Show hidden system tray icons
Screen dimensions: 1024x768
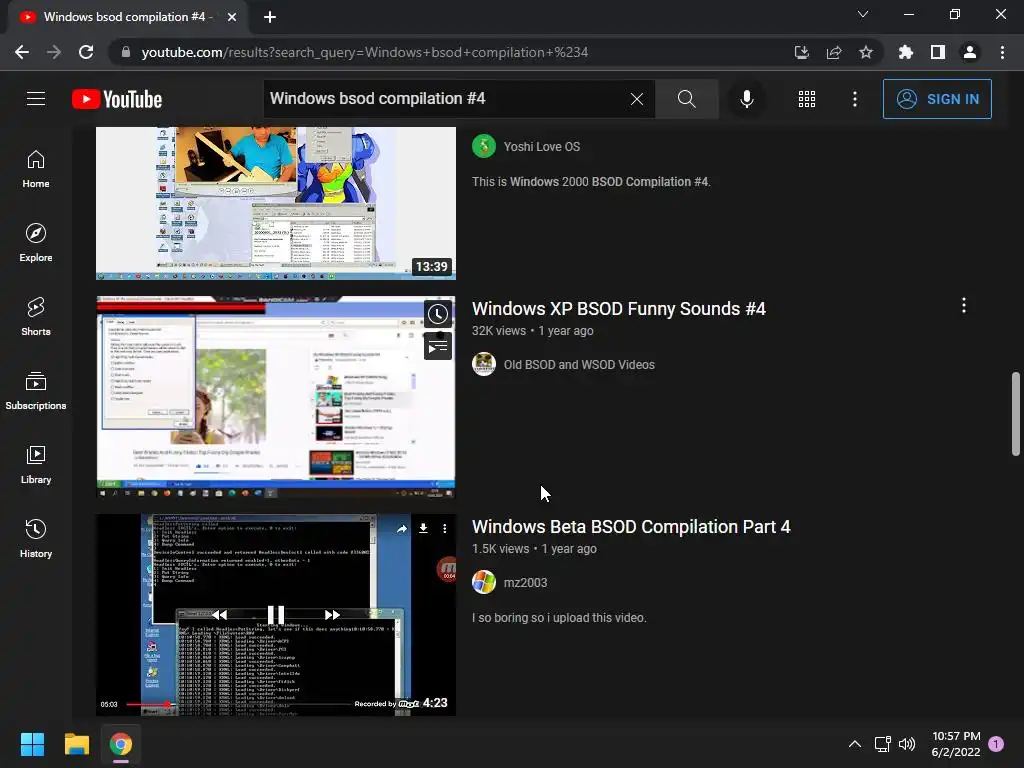(x=854, y=744)
